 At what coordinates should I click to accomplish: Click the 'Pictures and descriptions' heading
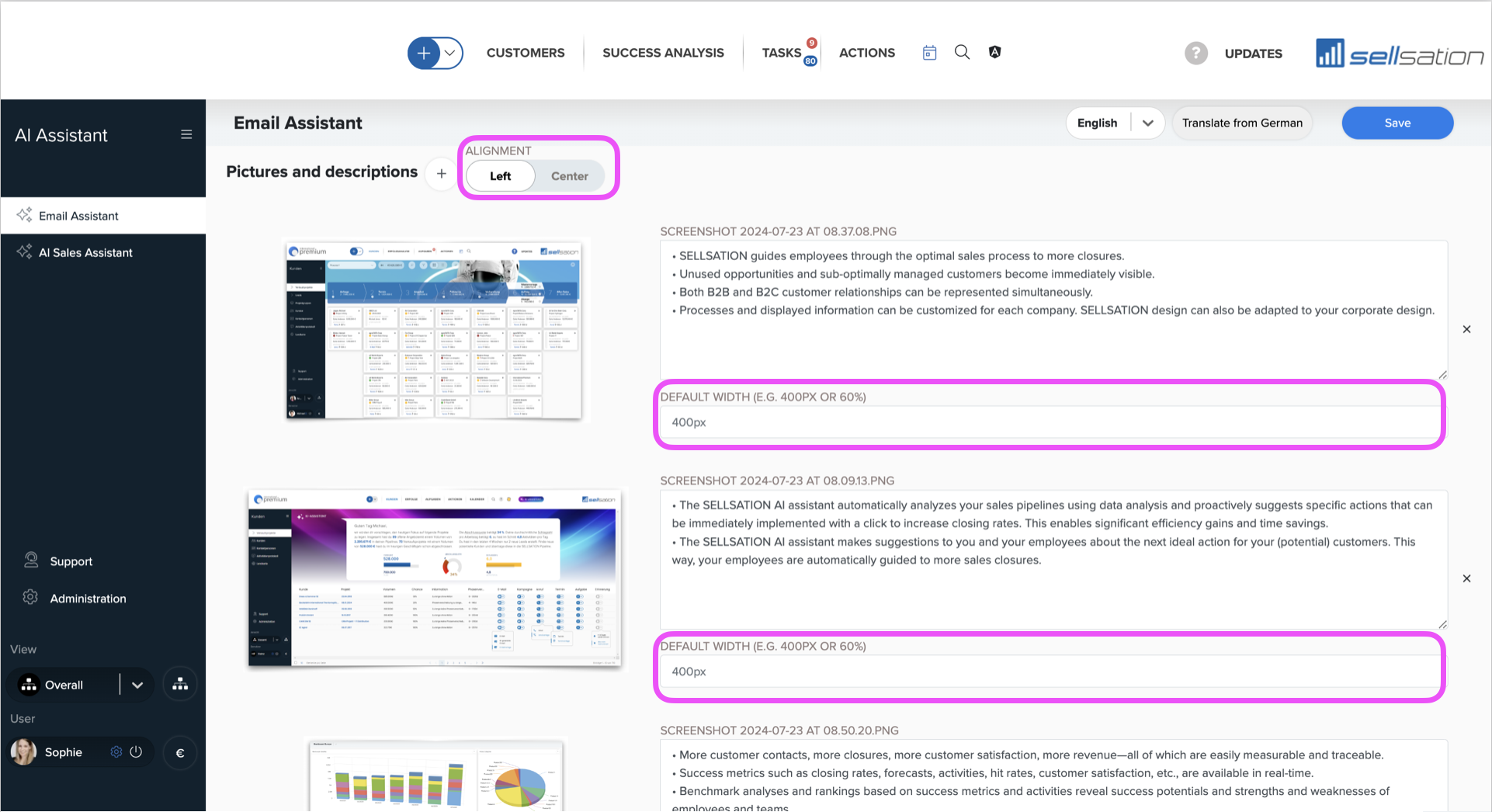321,172
